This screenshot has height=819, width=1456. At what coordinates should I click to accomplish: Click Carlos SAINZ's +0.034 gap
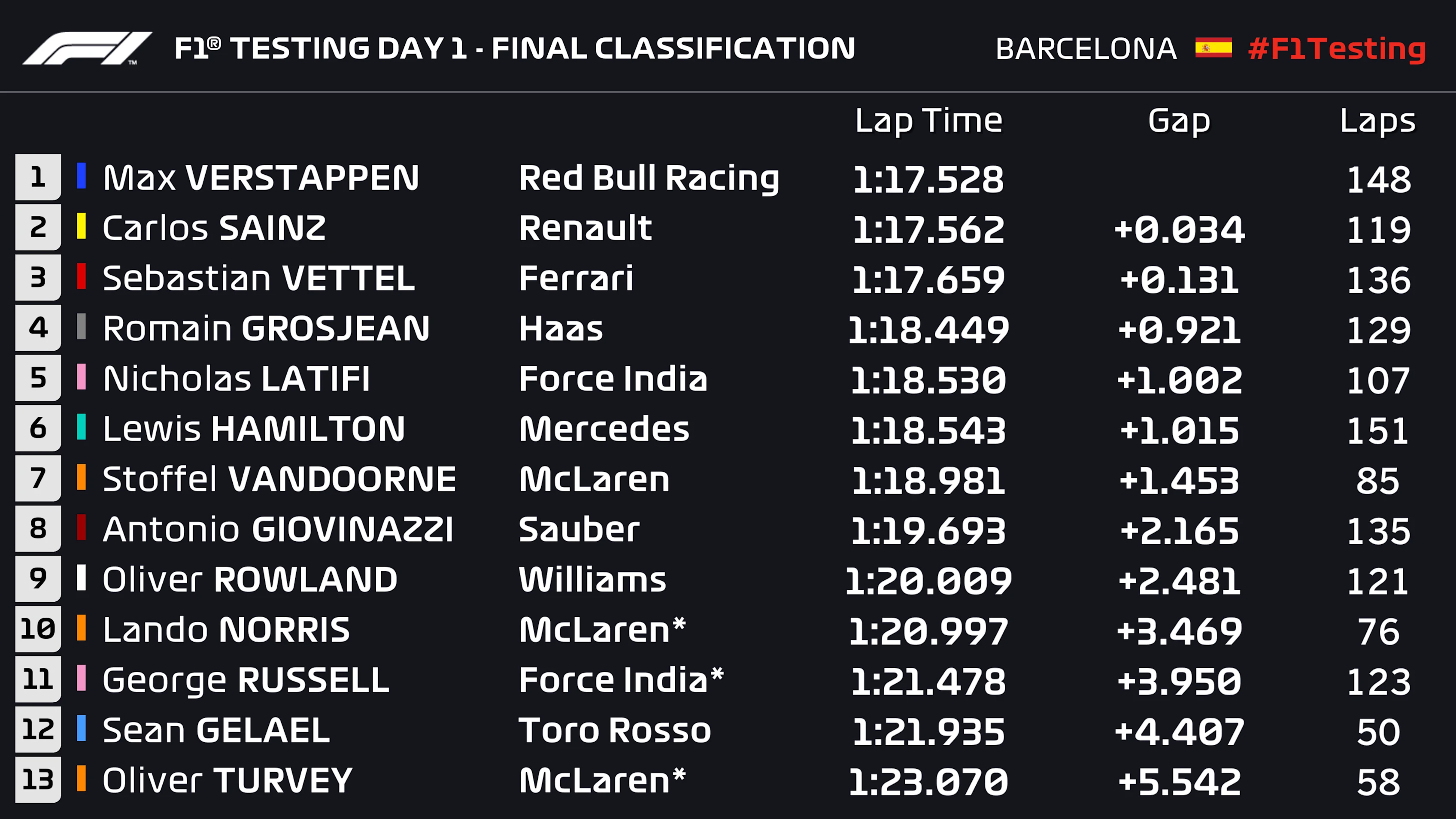point(1179,230)
